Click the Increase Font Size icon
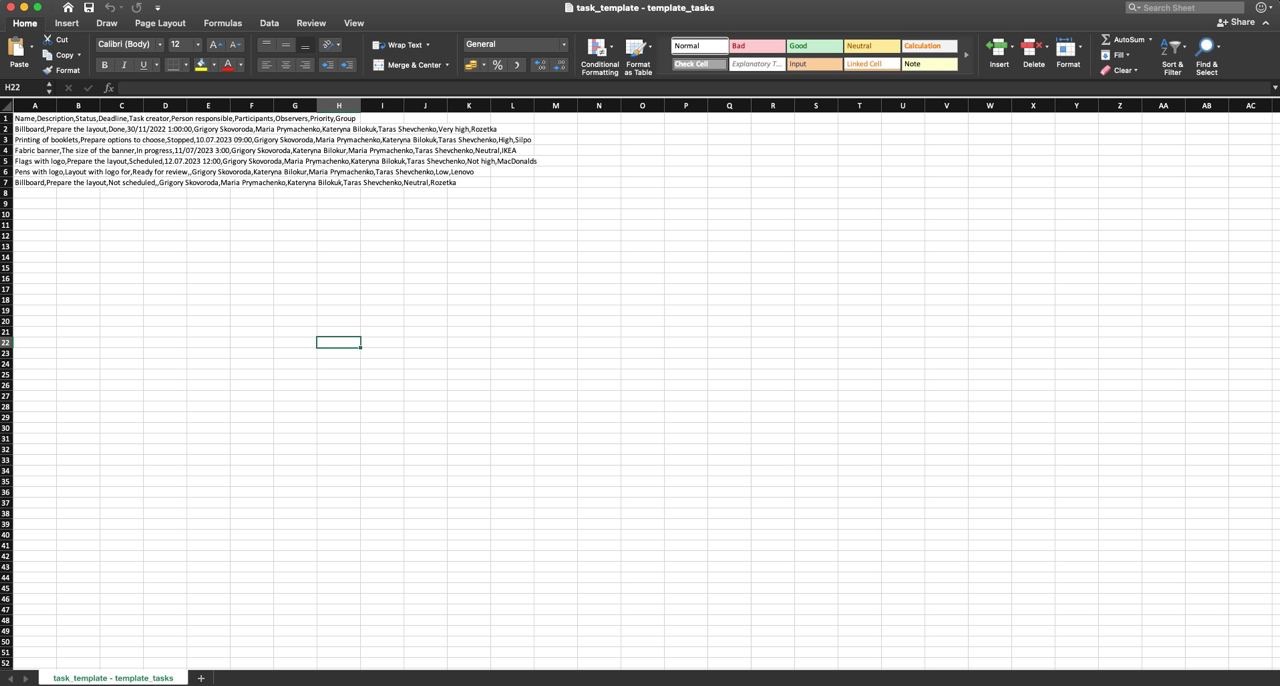The width and height of the screenshot is (1280, 686). pos(215,45)
